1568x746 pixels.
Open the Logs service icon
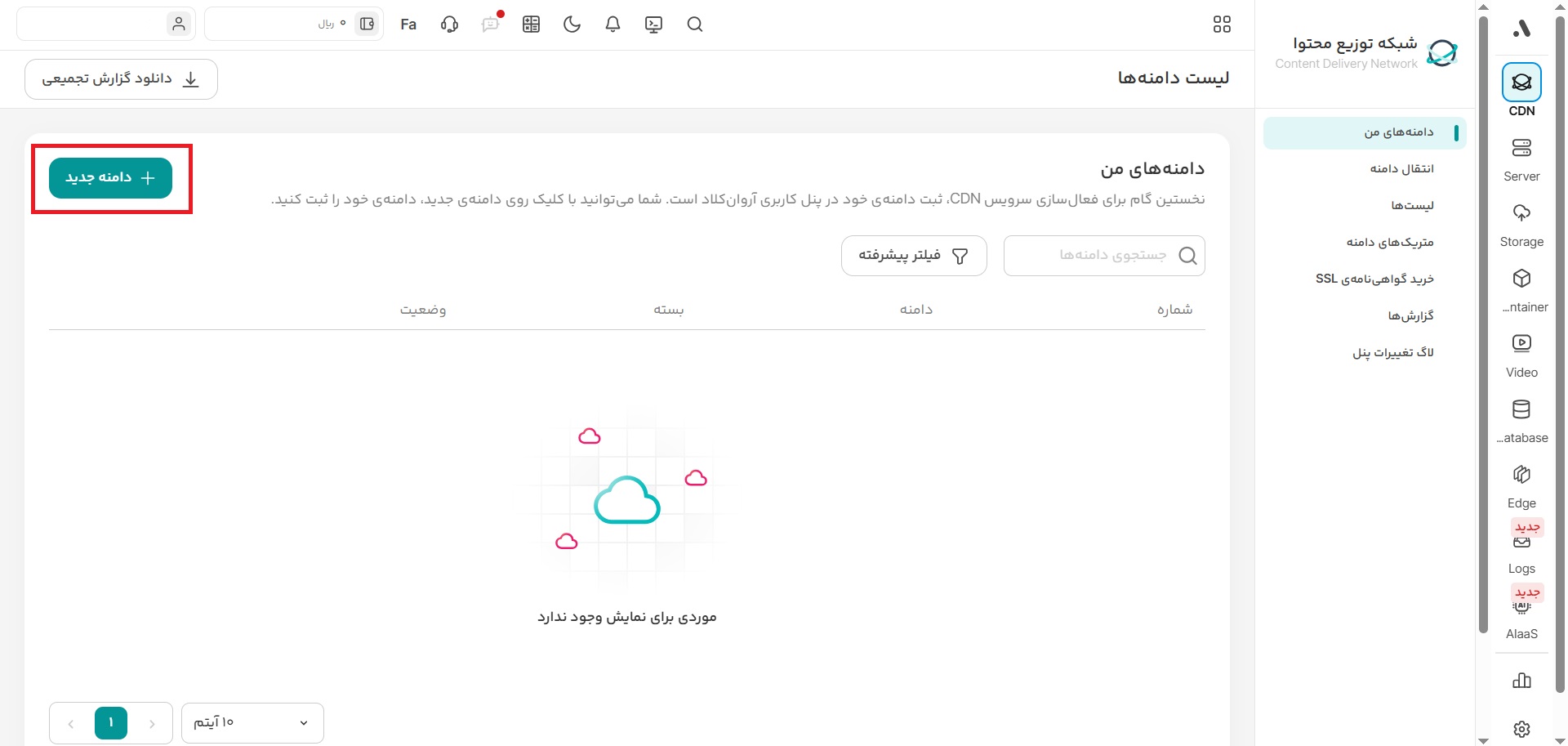click(x=1521, y=542)
